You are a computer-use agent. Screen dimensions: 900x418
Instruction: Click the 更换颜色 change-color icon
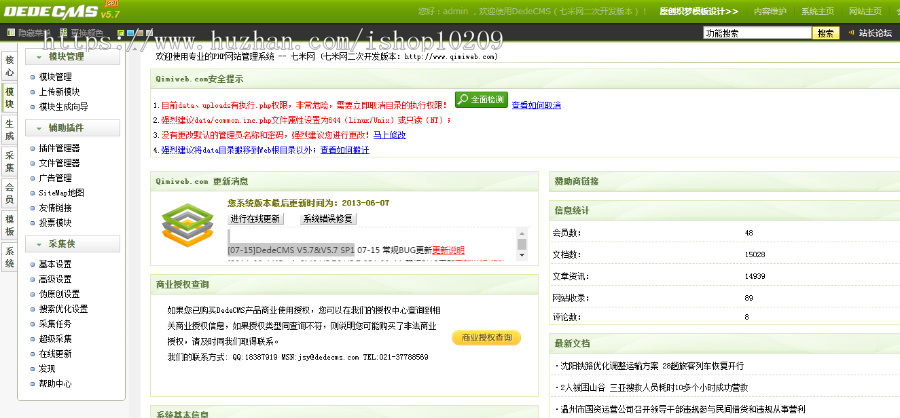click(62, 33)
